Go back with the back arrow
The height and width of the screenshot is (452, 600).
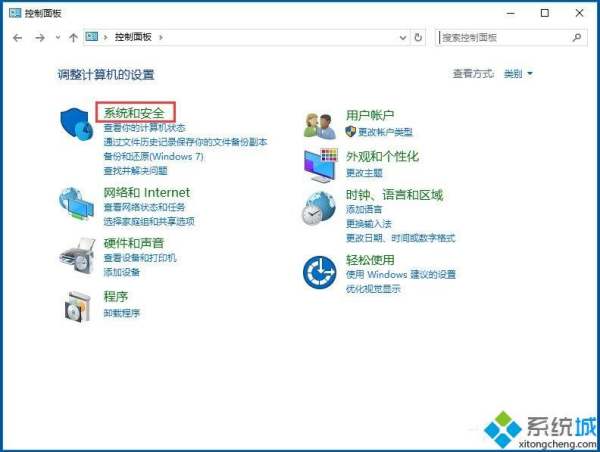(x=18, y=38)
